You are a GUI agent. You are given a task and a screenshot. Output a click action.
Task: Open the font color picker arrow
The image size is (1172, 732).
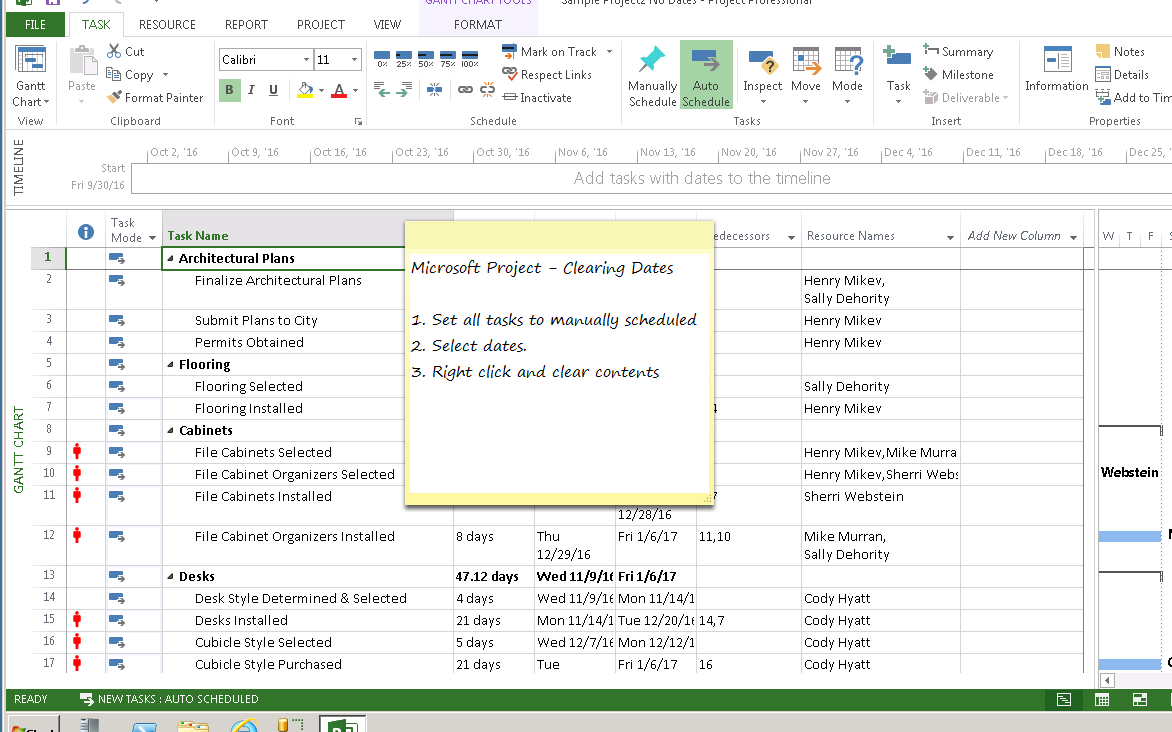tap(355, 90)
